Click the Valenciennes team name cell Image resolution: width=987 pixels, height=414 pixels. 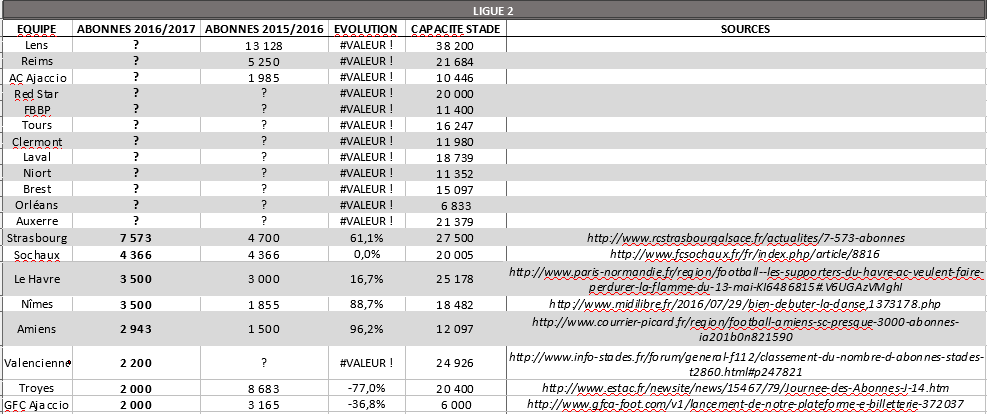pos(35,363)
